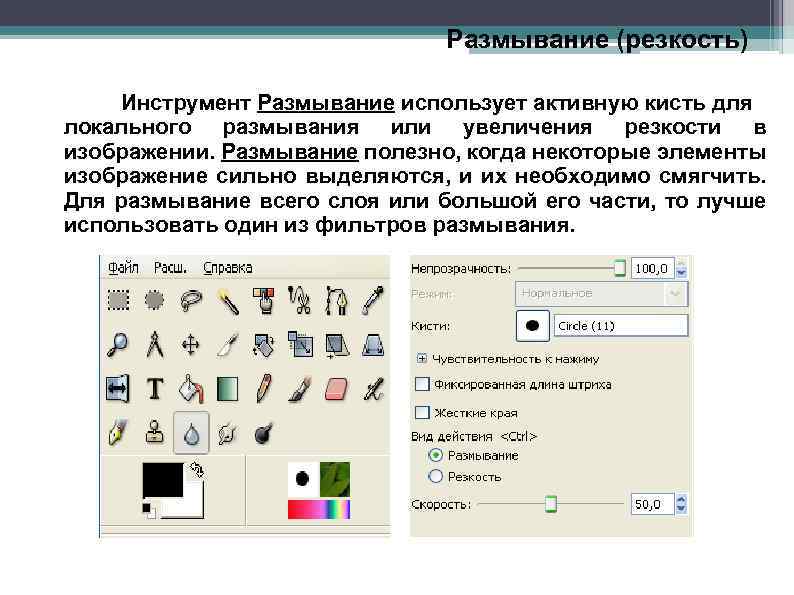Open the white background color swatch
Viewport: 794px width, 595px height.
point(192,506)
